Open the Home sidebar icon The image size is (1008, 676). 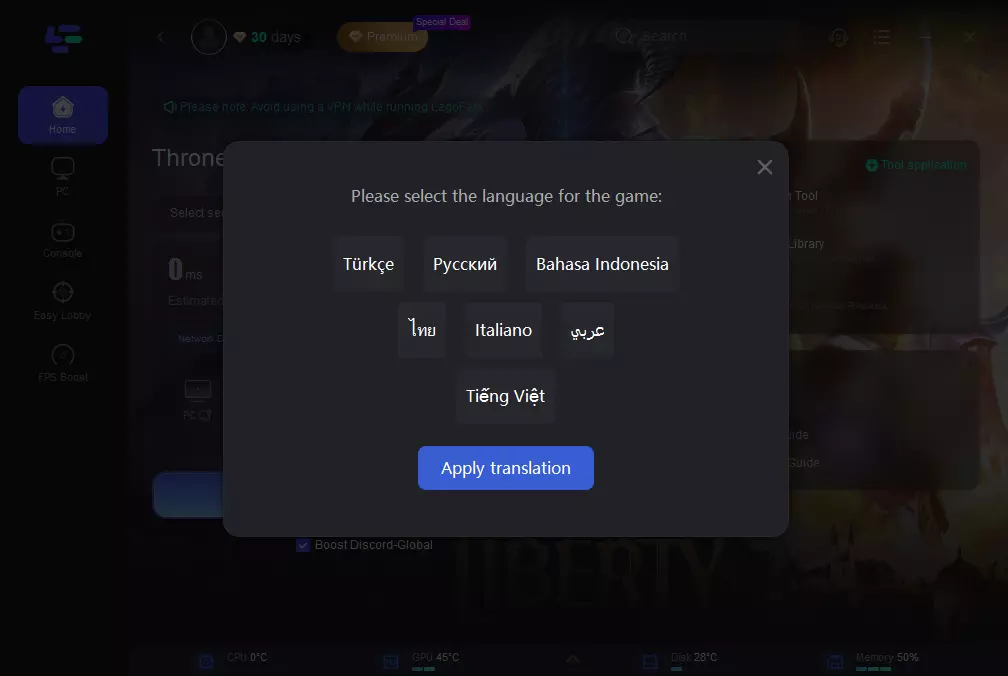pos(62,115)
